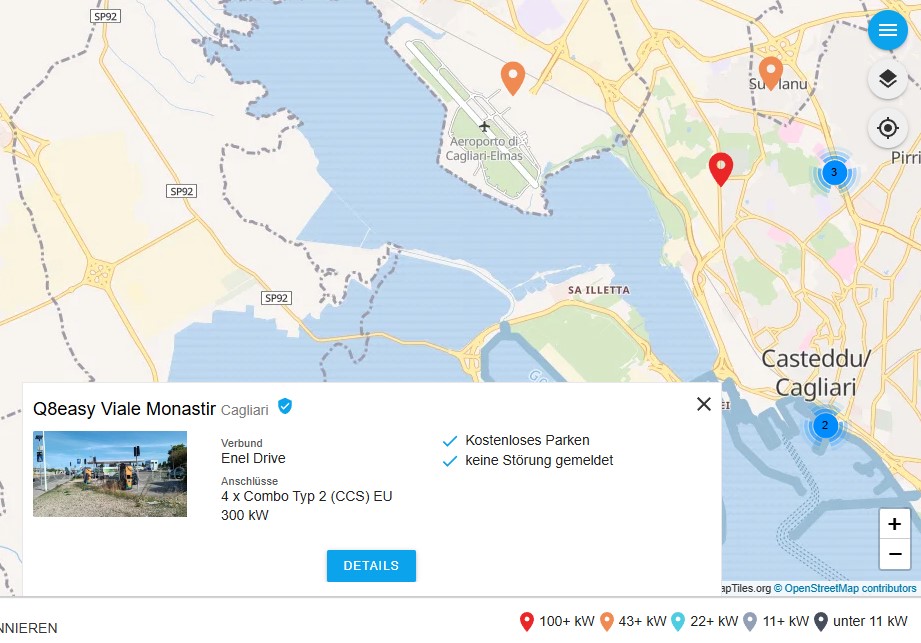This screenshot has width=921, height=643.
Task: Select the red charging station marker near the airport
Action: [720, 168]
